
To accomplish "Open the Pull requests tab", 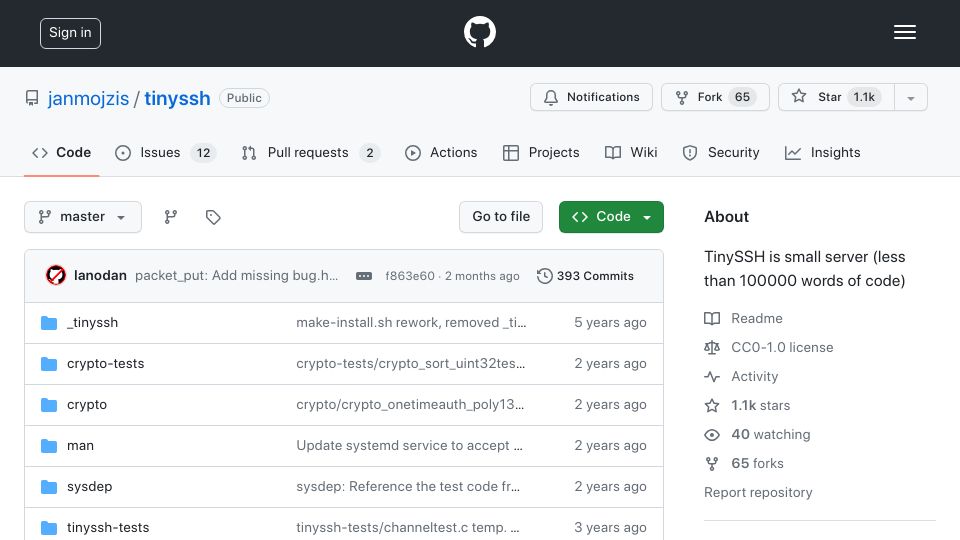I will coord(310,152).
